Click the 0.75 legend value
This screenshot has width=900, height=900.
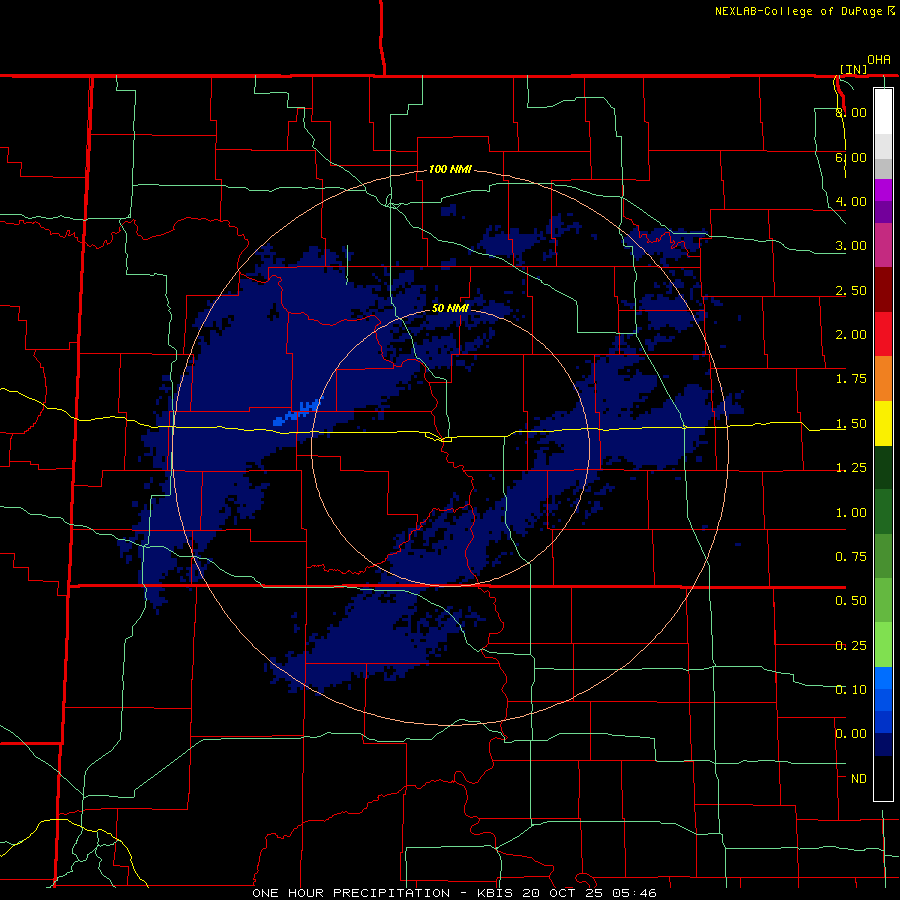(851, 557)
